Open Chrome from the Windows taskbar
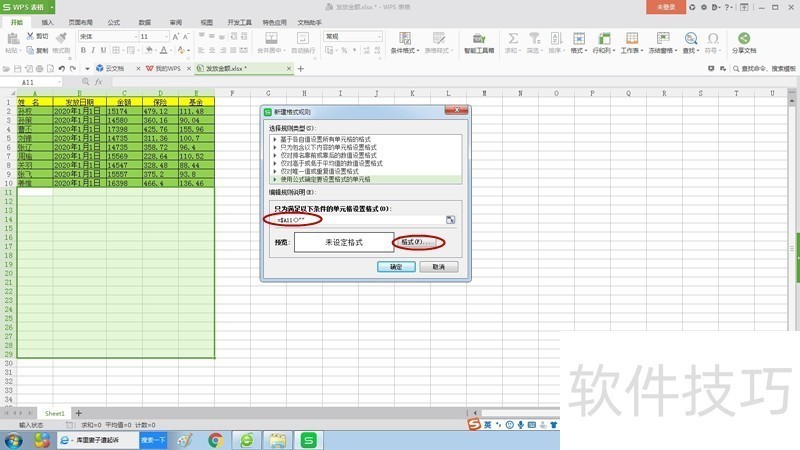 pos(215,440)
